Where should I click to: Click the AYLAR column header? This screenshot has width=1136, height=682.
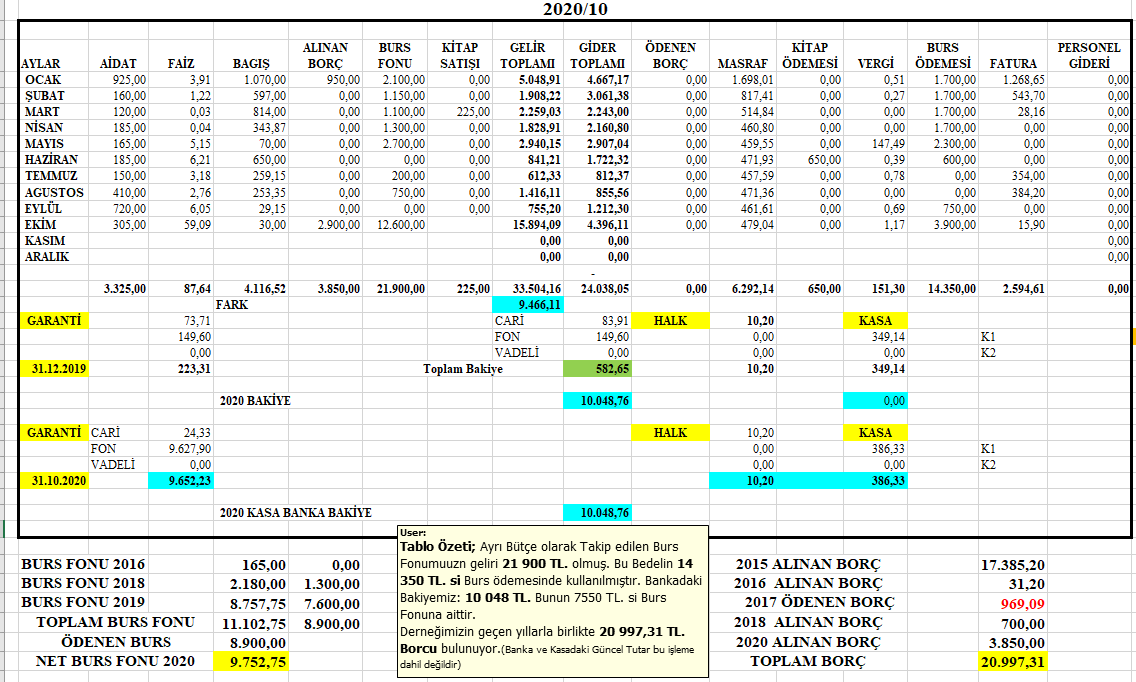(41, 63)
